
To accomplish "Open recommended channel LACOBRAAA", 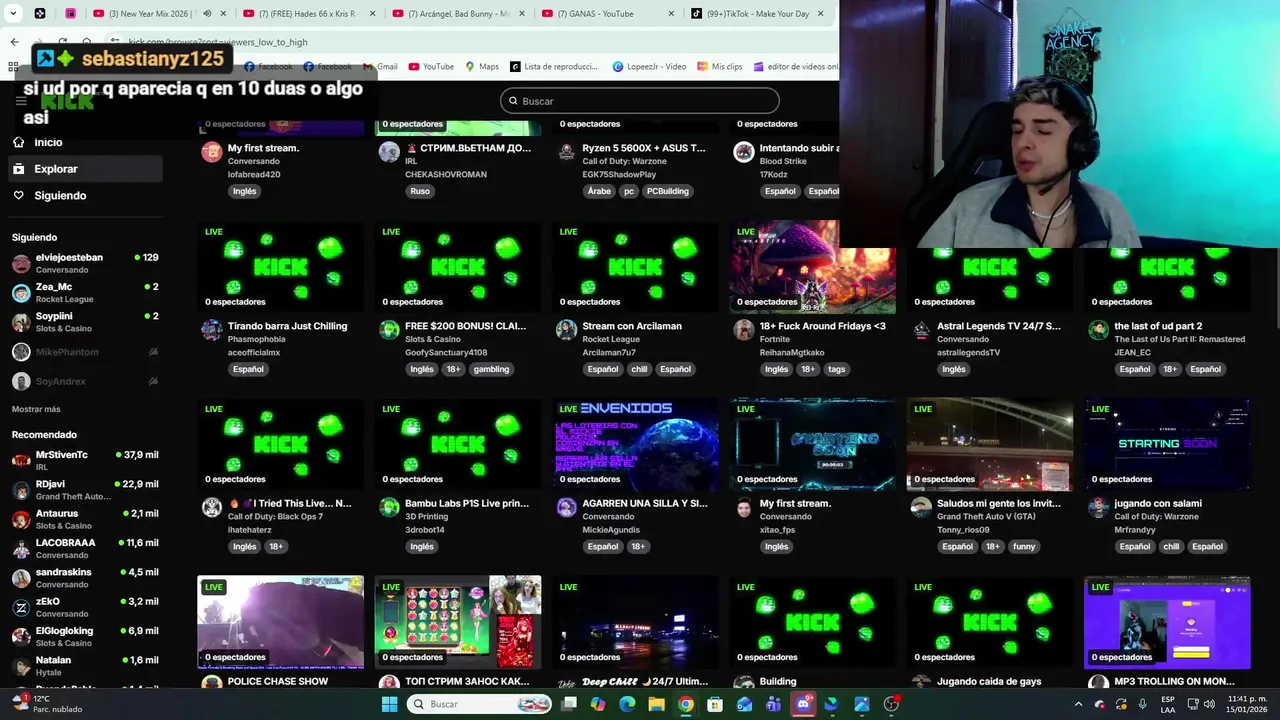I will pyautogui.click(x=85, y=549).
